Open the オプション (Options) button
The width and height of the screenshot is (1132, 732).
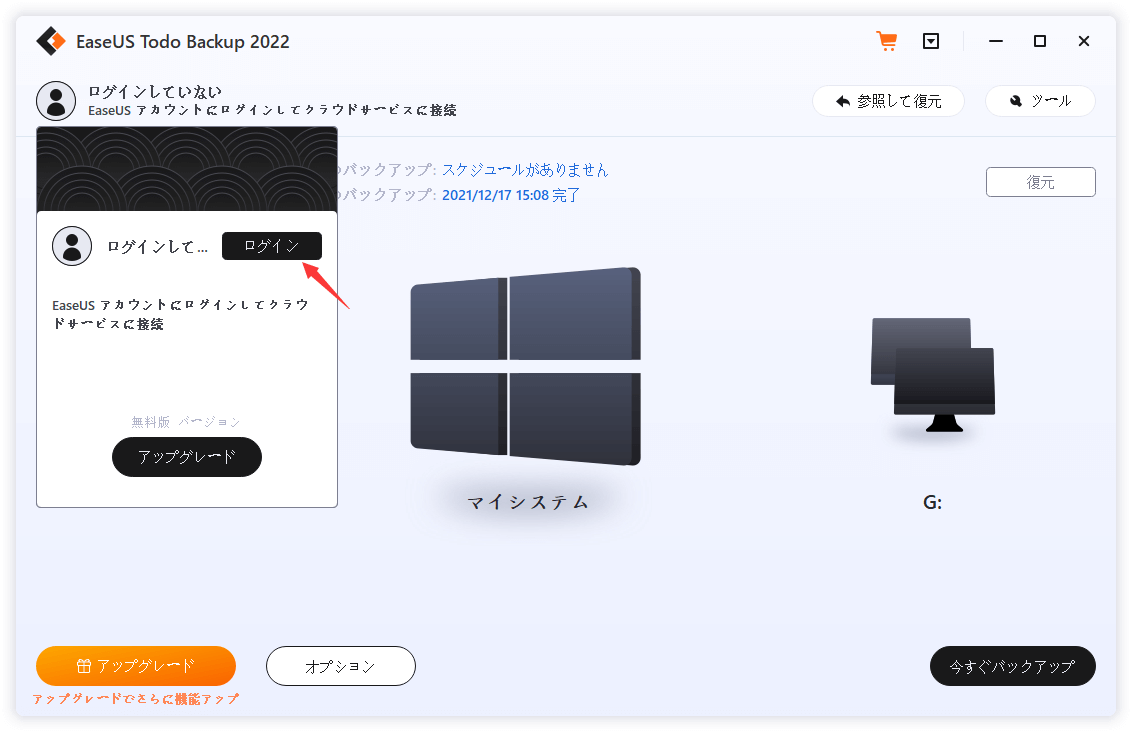[x=340, y=665]
